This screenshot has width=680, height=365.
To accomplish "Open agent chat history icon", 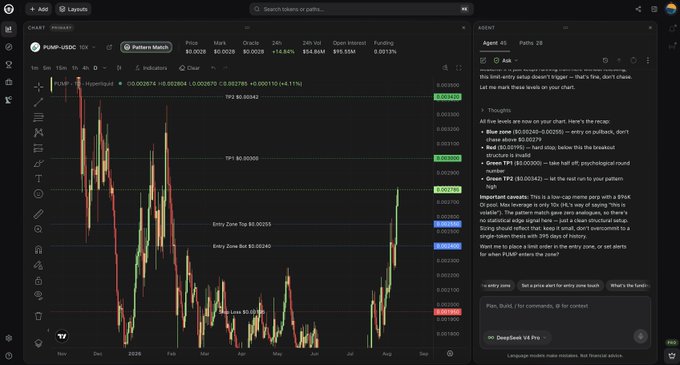I will [x=605, y=61].
